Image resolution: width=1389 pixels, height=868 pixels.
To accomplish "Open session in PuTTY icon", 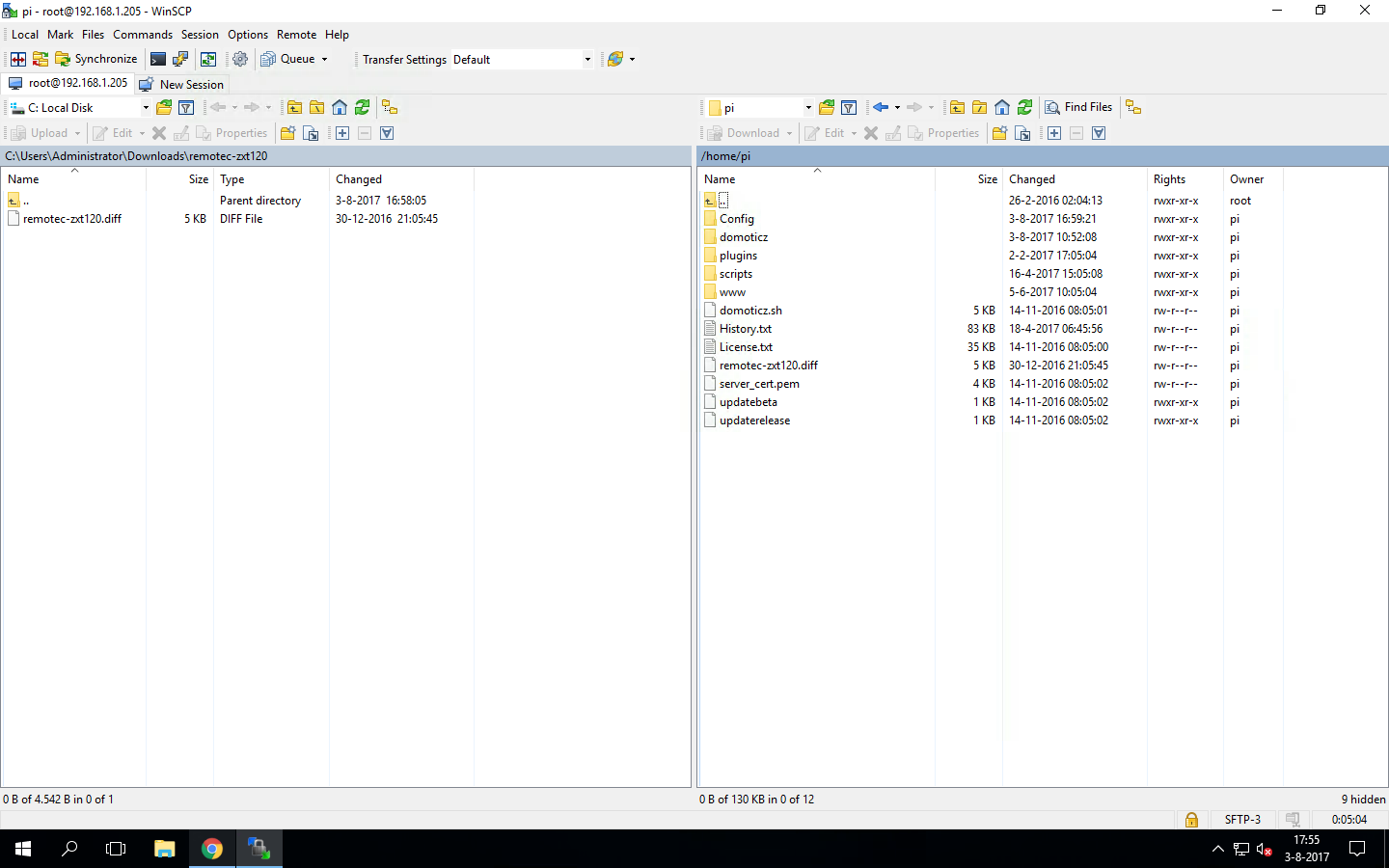I will (x=180, y=59).
